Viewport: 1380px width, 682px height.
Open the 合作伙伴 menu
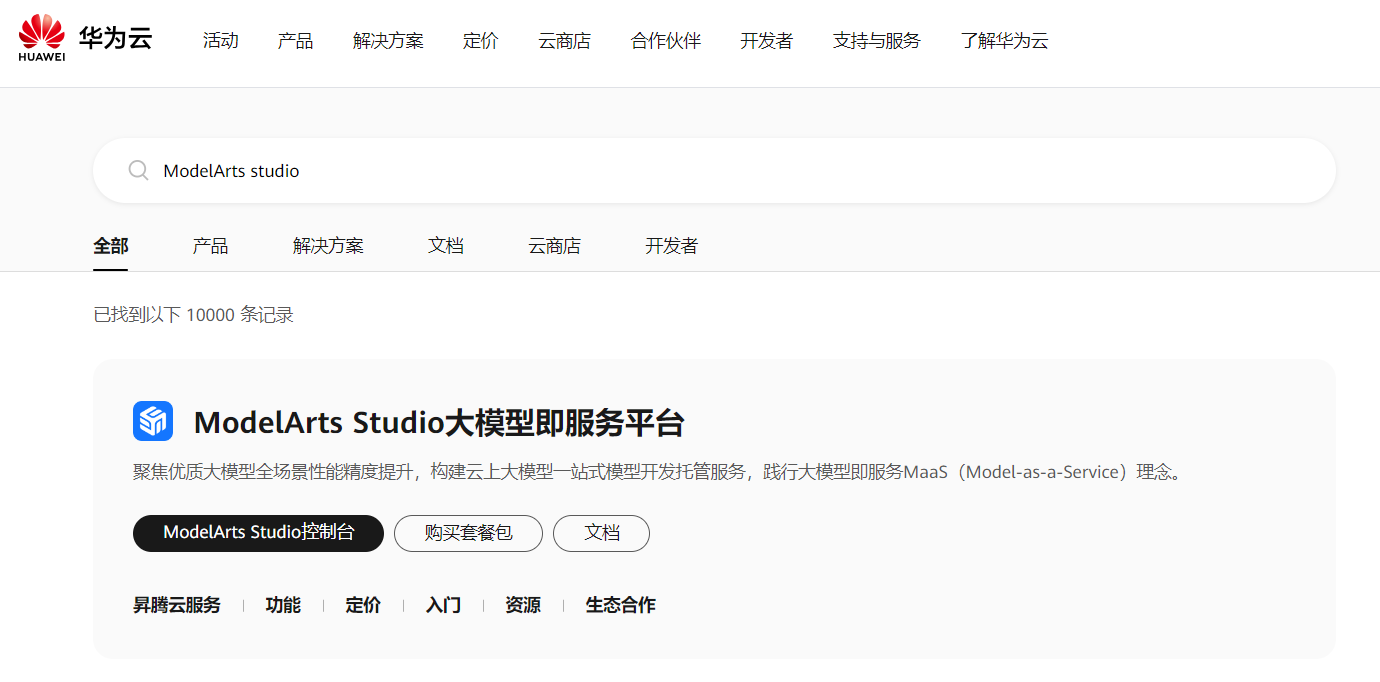click(666, 41)
